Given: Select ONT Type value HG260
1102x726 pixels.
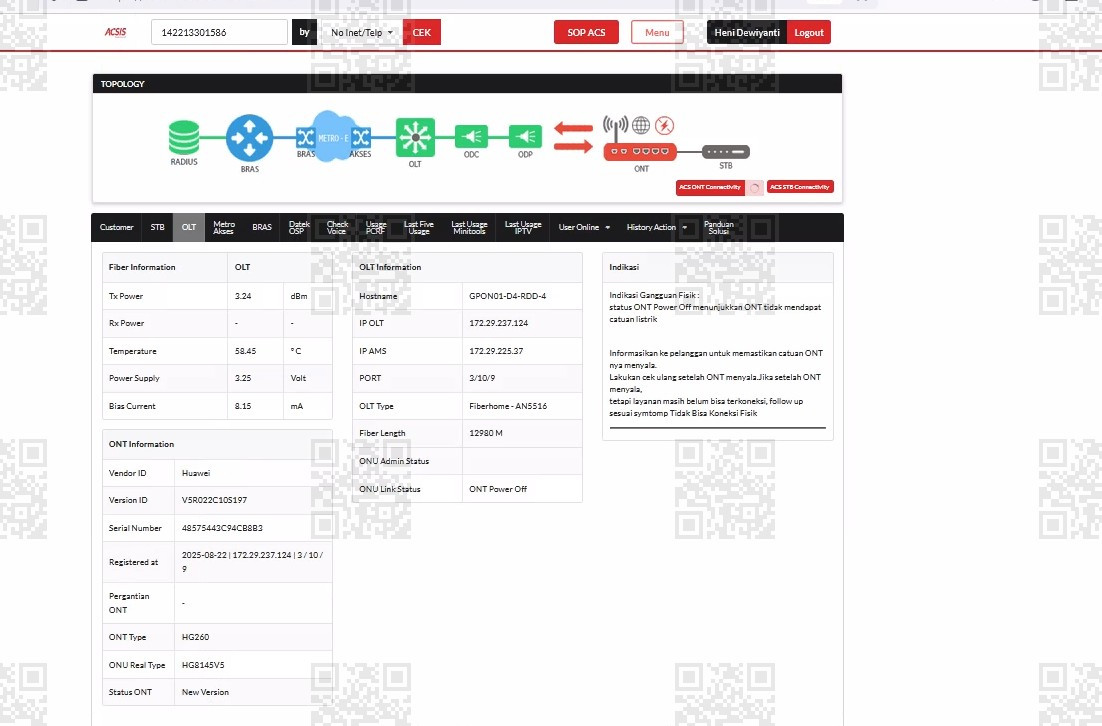Looking at the screenshot, I should (195, 637).
